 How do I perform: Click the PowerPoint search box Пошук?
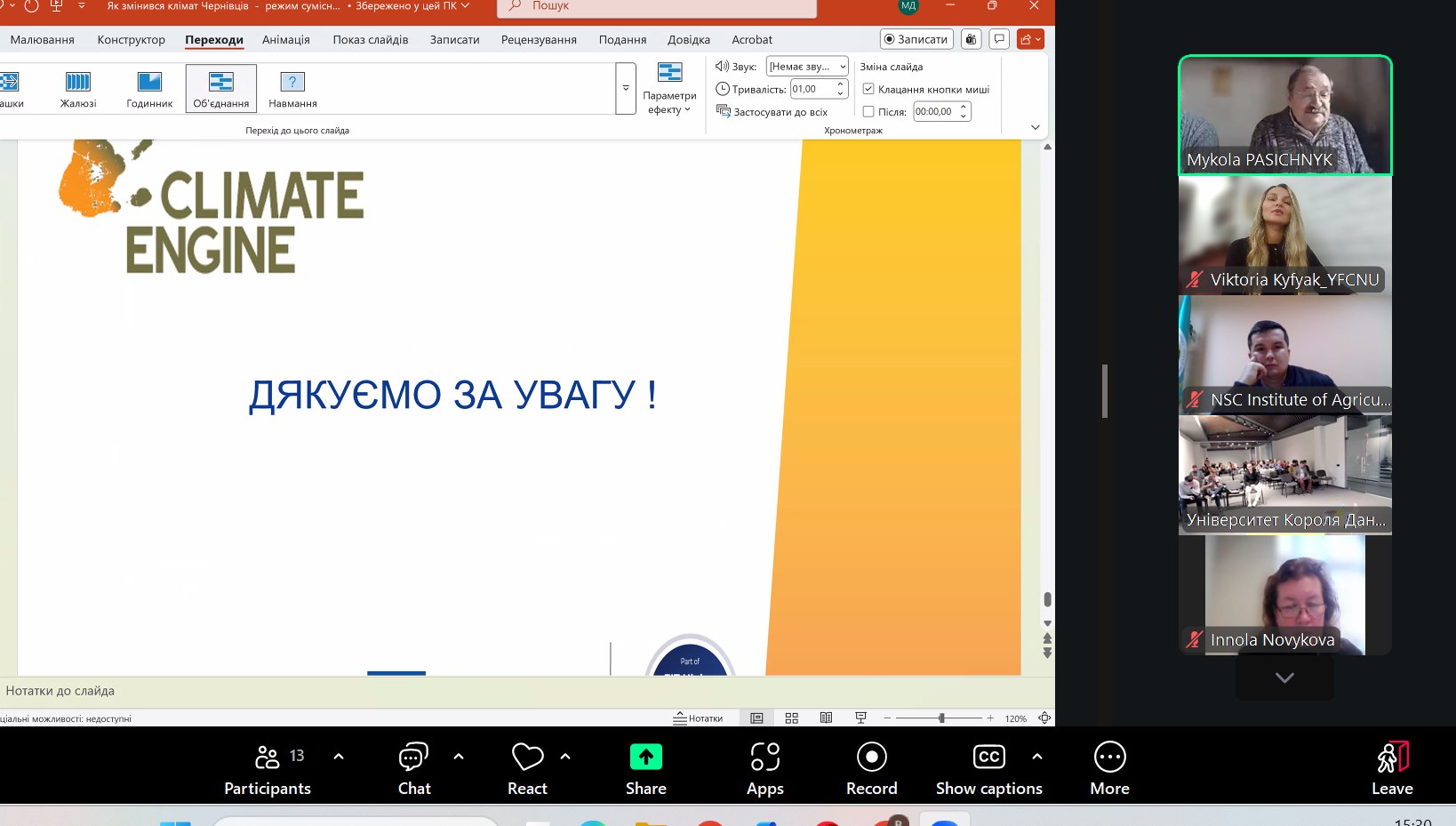656,7
